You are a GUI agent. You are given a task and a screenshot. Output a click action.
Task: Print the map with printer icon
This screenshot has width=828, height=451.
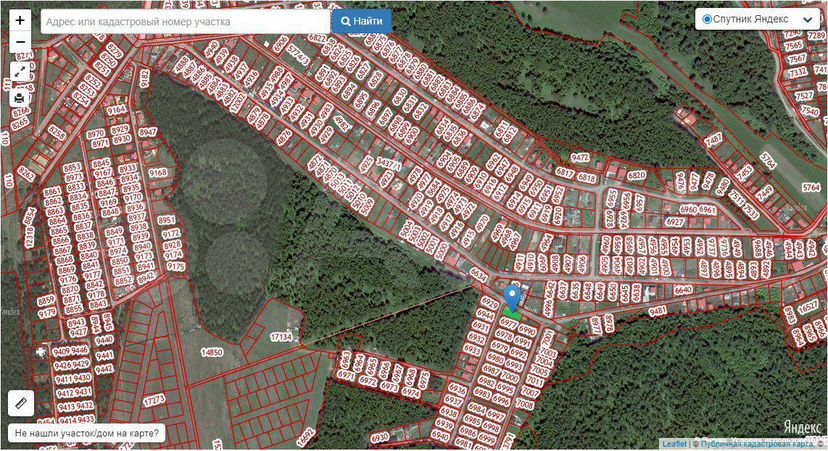pyautogui.click(x=20, y=97)
